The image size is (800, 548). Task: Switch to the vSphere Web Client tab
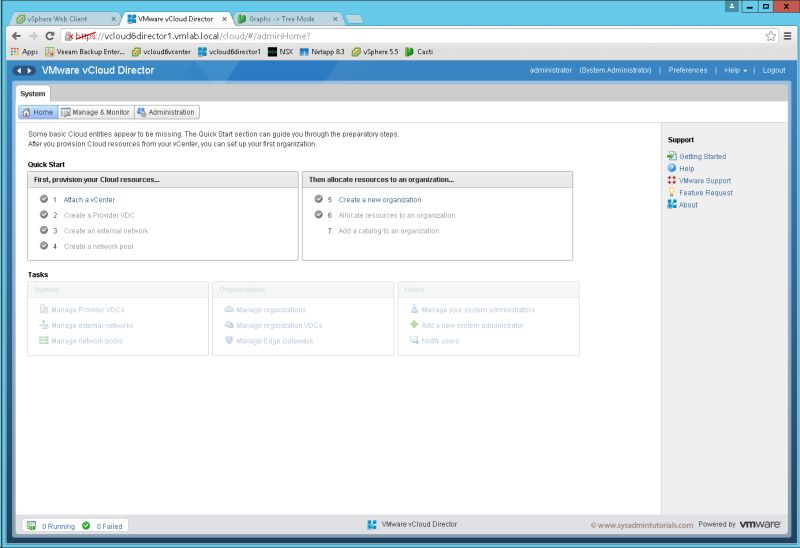coord(63,19)
